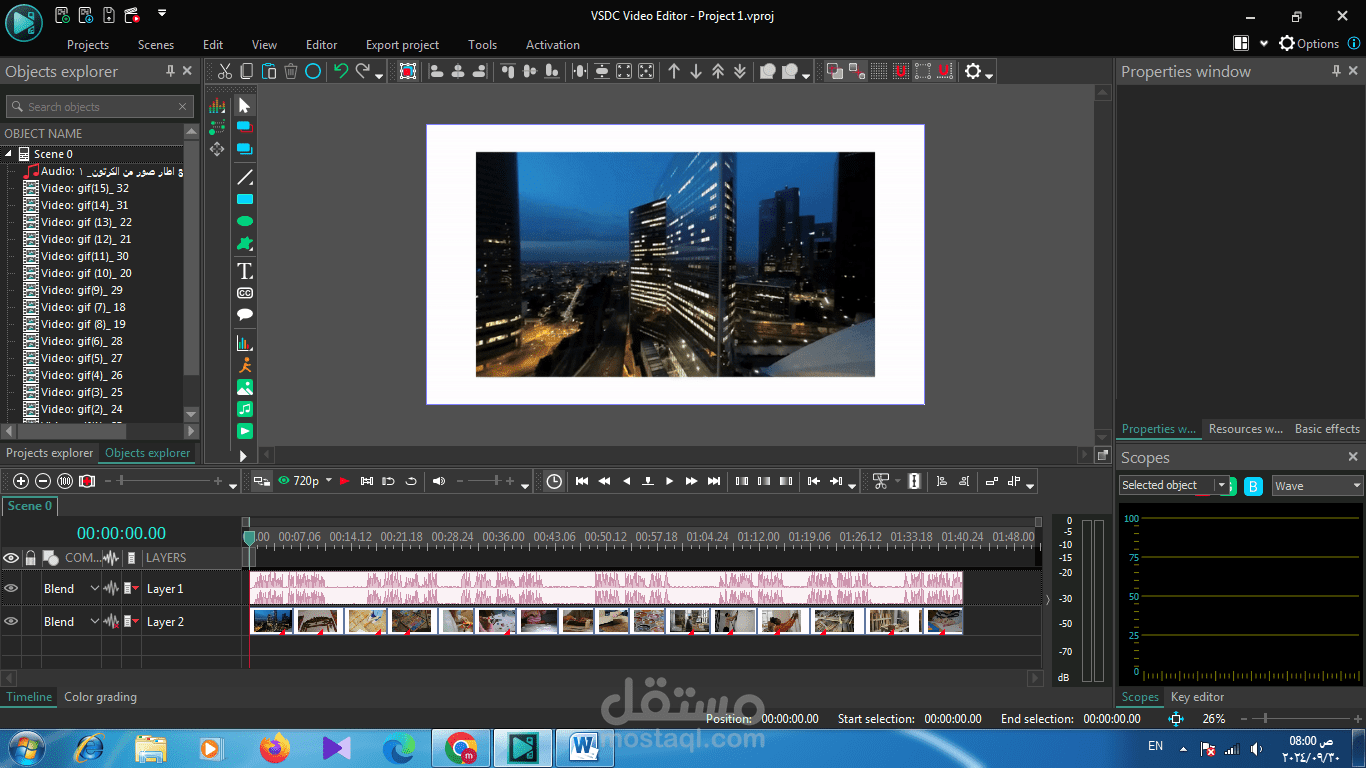This screenshot has height=768, width=1366.
Task: Toggle the grid display button
Action: 879,71
